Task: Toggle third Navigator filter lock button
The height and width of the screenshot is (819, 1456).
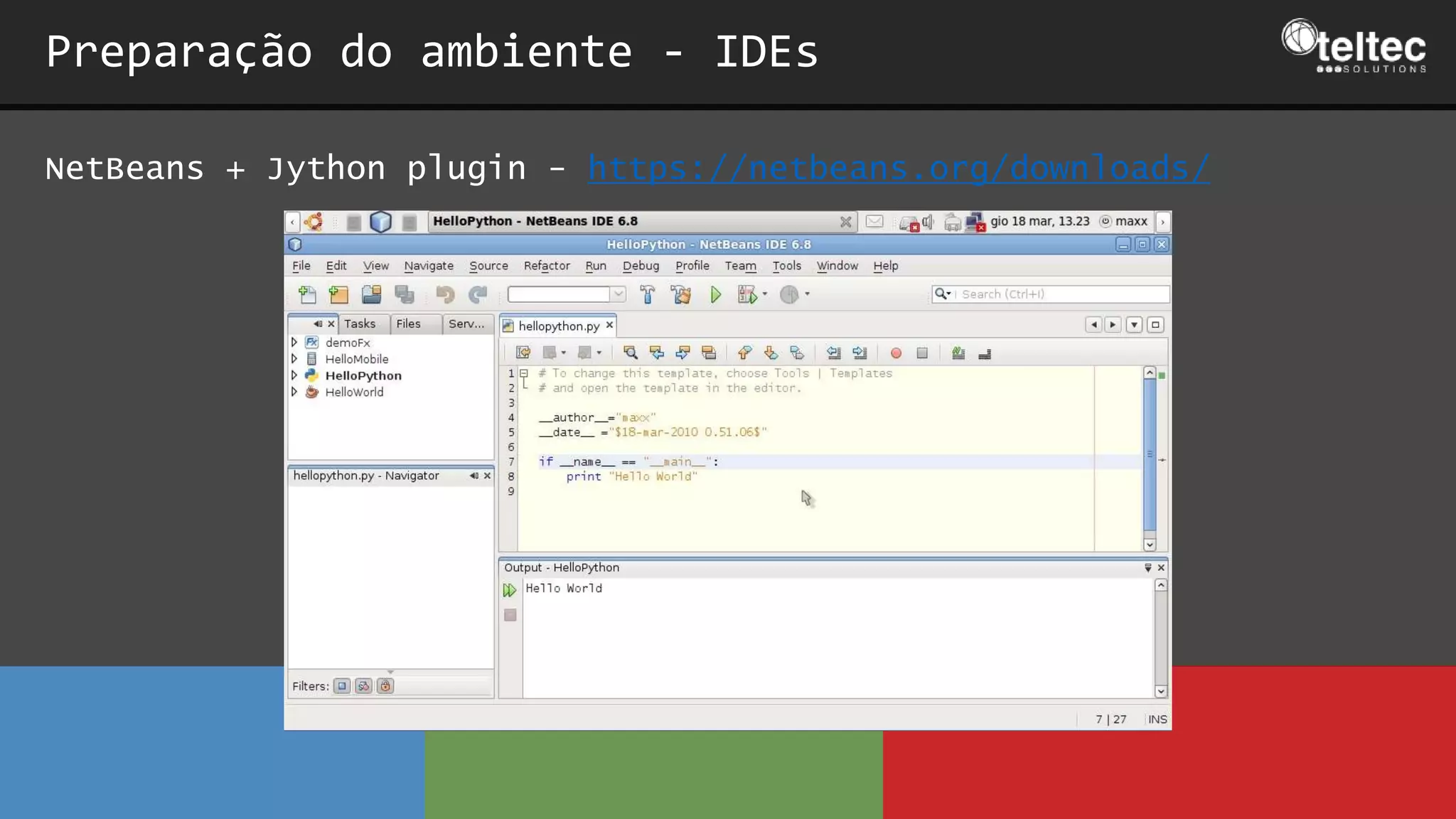Action: (385, 686)
